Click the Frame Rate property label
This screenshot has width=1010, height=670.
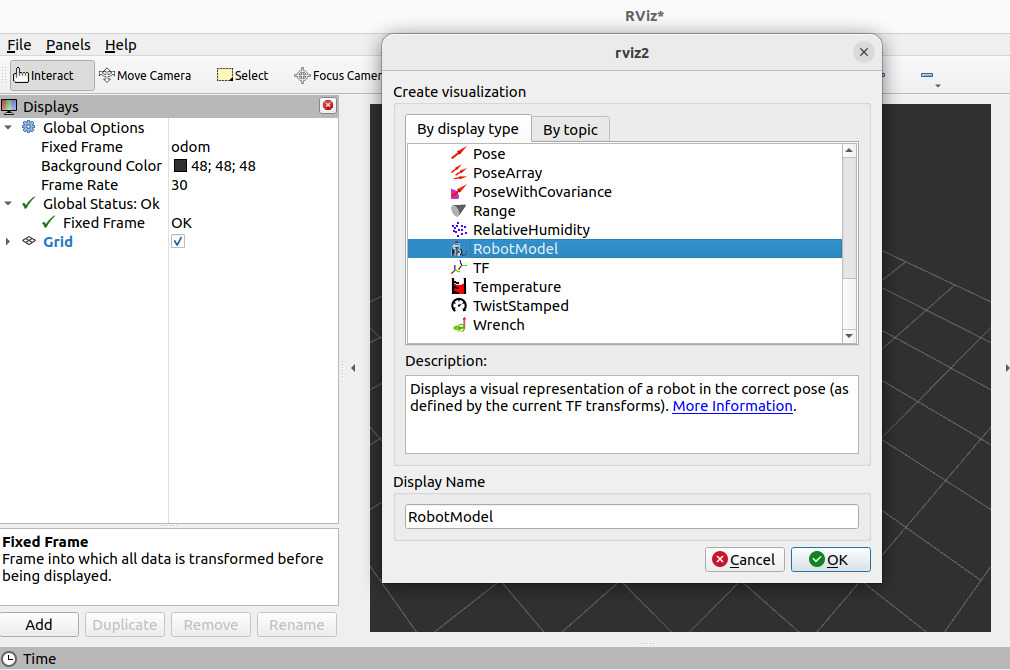click(x=79, y=185)
